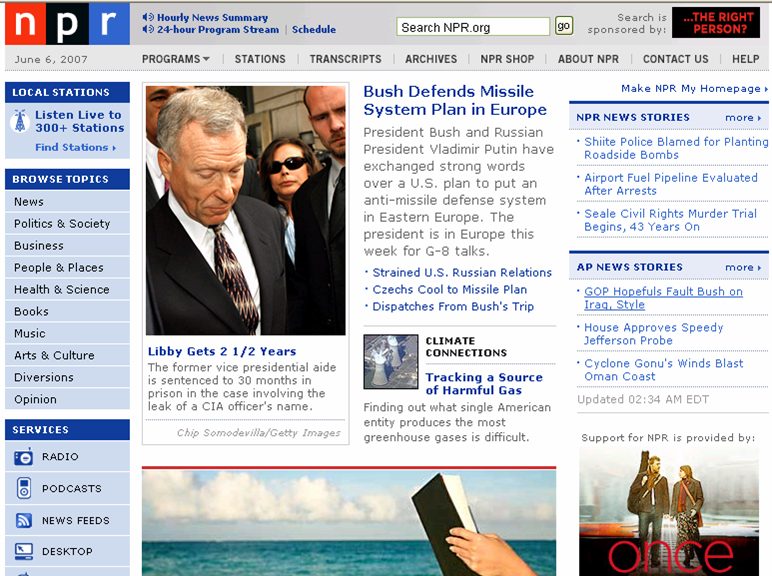Click speaker icon beside 24-hour Program Stream
The height and width of the screenshot is (576, 772).
click(x=148, y=29)
